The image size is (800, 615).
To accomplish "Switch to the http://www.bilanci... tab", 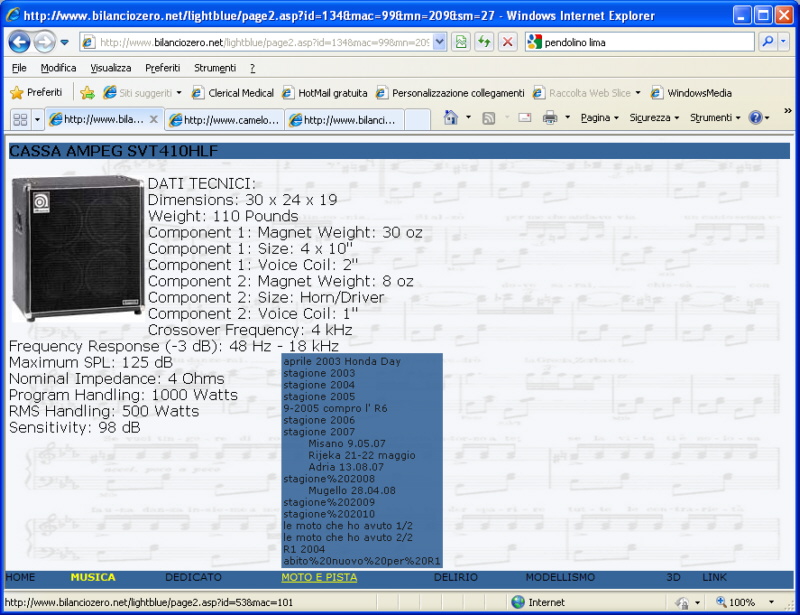I will (x=344, y=120).
